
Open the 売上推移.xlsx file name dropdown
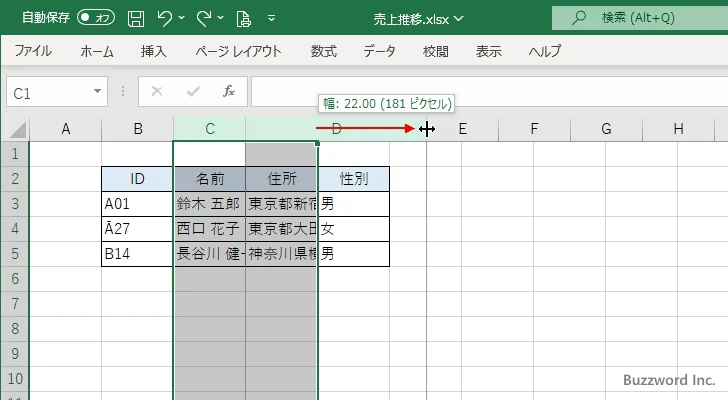459,19
